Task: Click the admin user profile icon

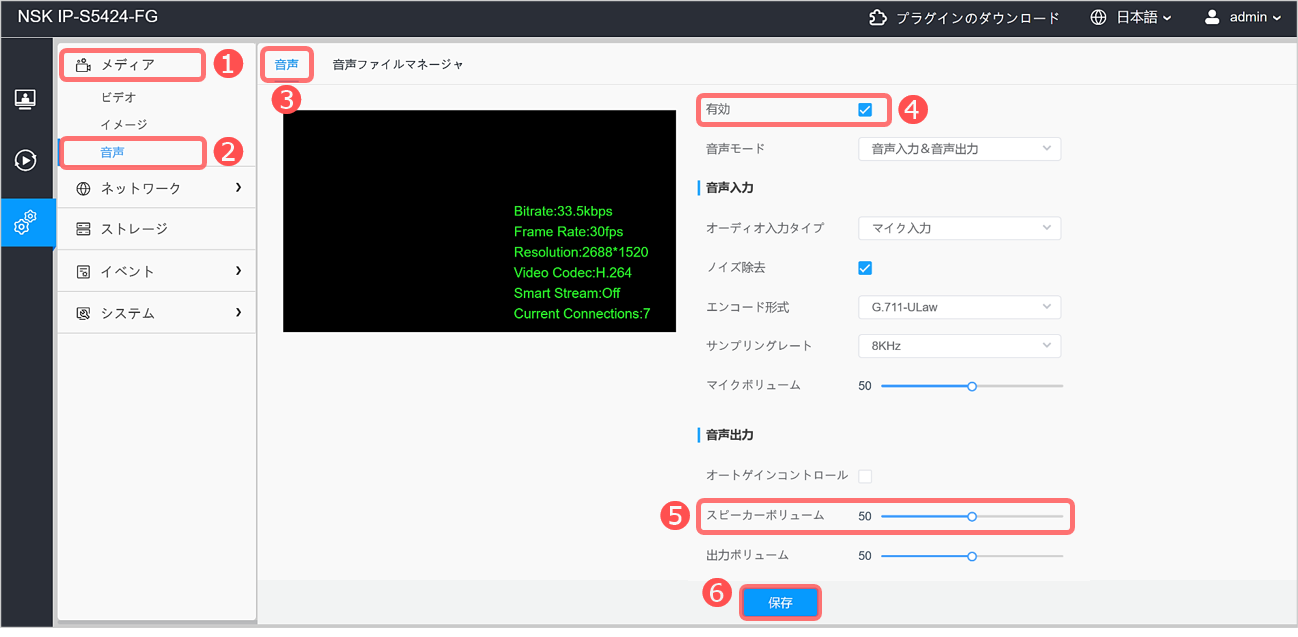Action: tap(1212, 17)
